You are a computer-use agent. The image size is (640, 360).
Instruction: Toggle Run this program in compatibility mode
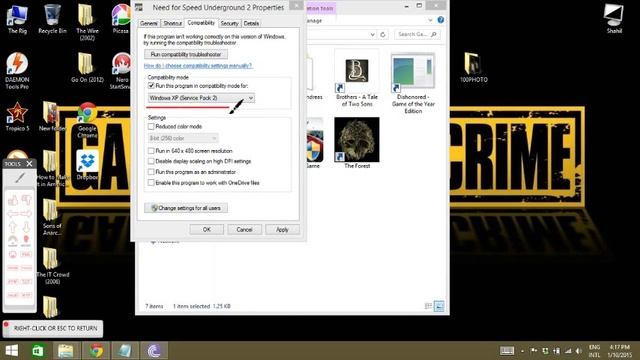click(151, 86)
